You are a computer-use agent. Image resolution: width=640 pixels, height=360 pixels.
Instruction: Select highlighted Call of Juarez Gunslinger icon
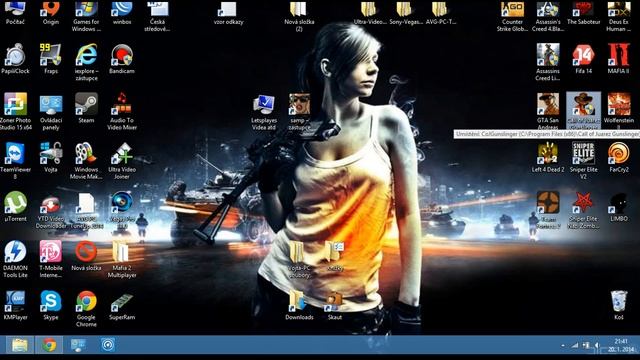(583, 110)
